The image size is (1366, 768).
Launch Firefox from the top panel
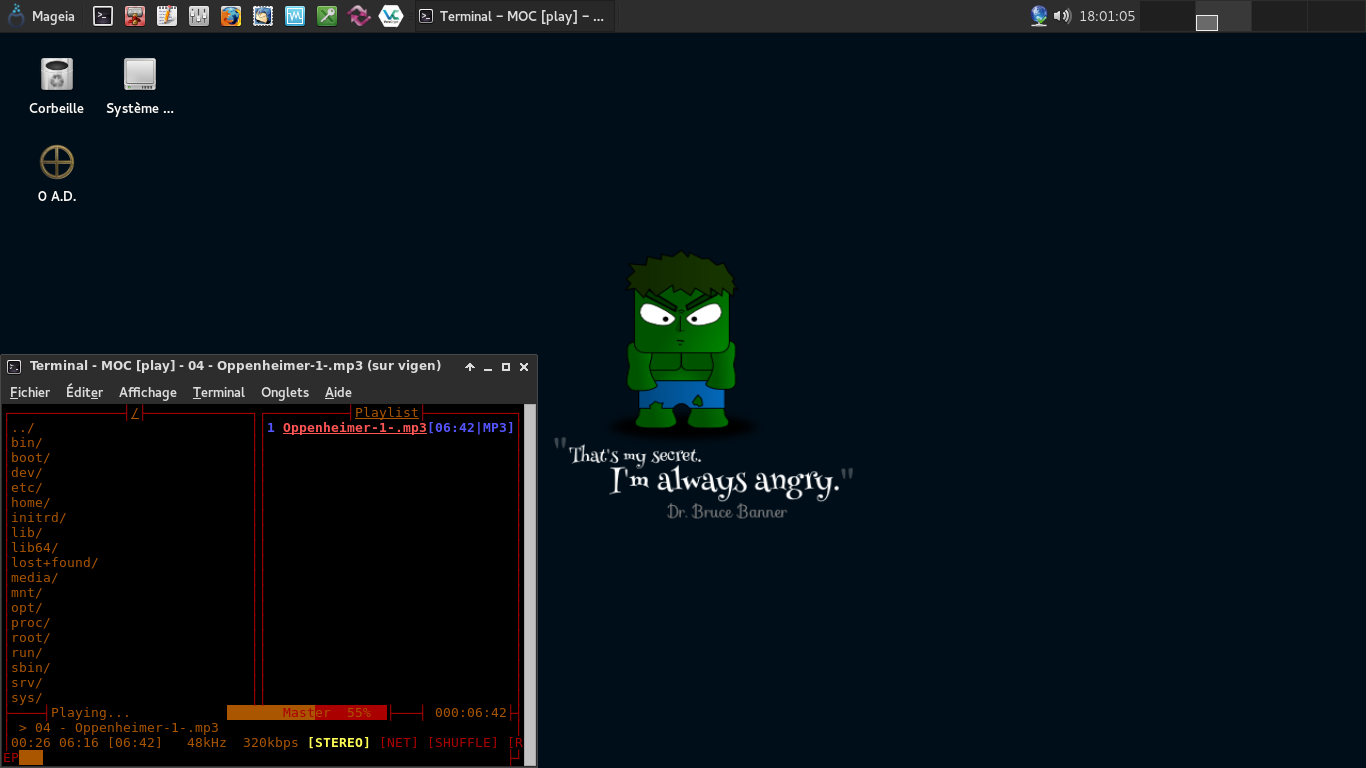tap(231, 16)
